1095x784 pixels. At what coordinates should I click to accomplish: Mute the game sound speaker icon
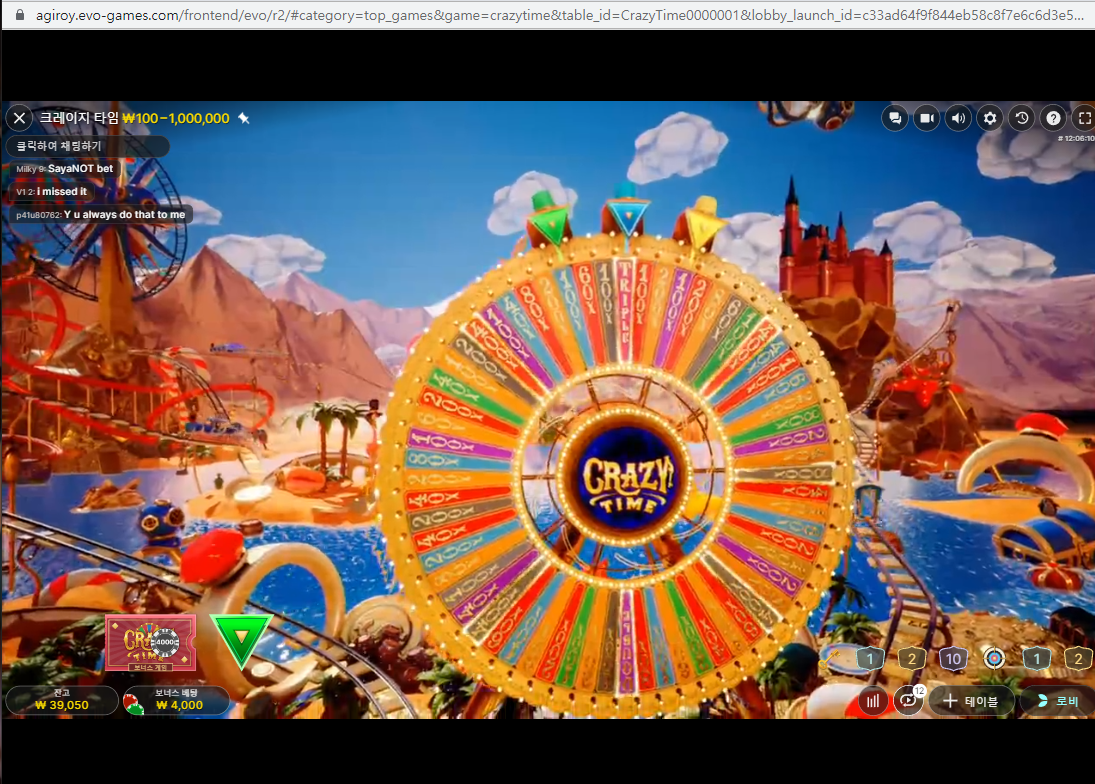[x=958, y=119]
